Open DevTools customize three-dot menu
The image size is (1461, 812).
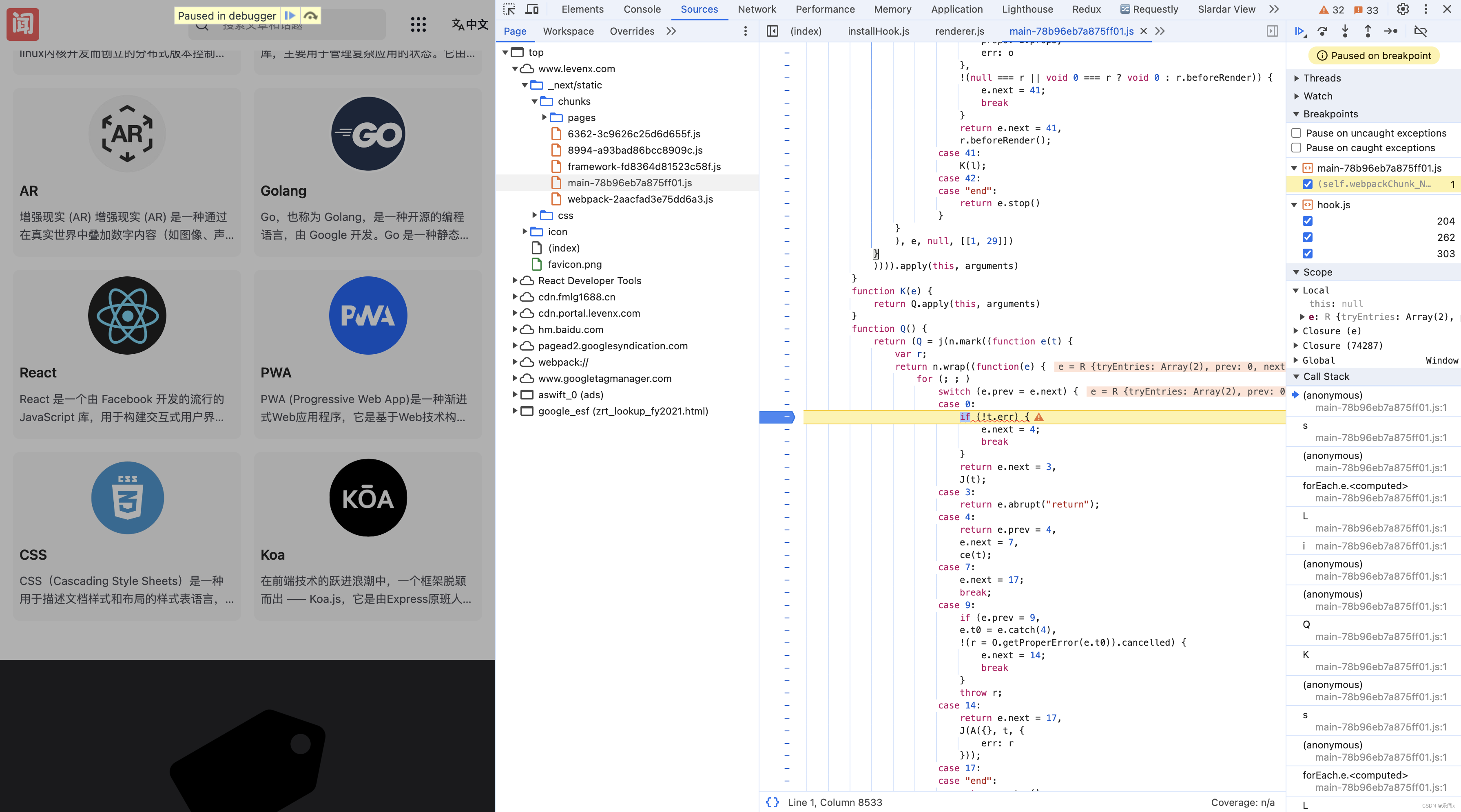[1426, 9]
